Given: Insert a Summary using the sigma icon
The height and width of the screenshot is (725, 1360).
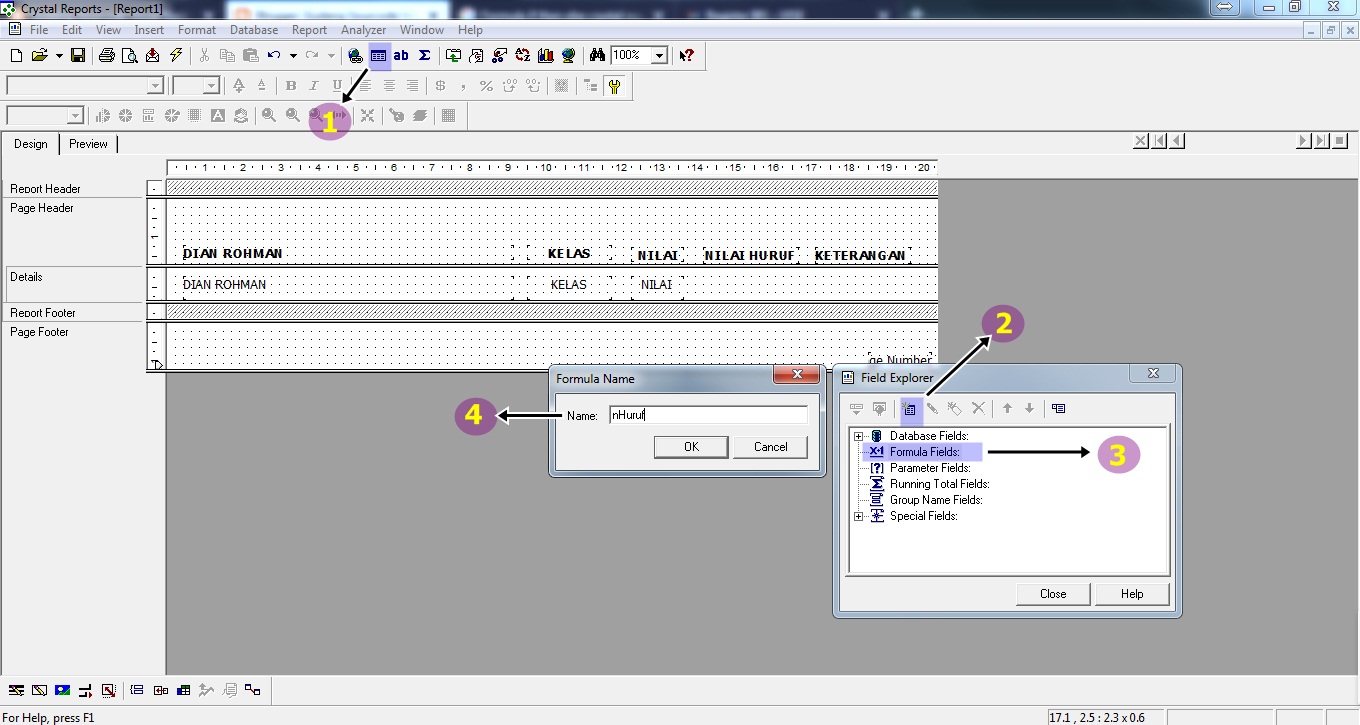Looking at the screenshot, I should pyautogui.click(x=424, y=56).
